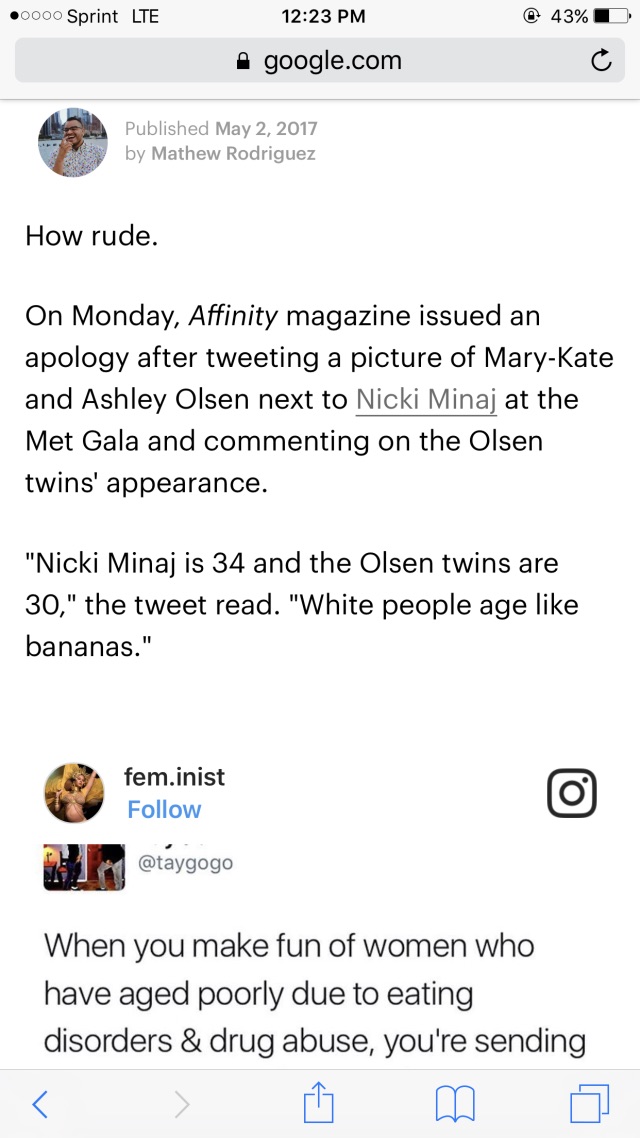Tap the embedded tweet text
The width and height of the screenshot is (640, 1138).
pos(300,994)
